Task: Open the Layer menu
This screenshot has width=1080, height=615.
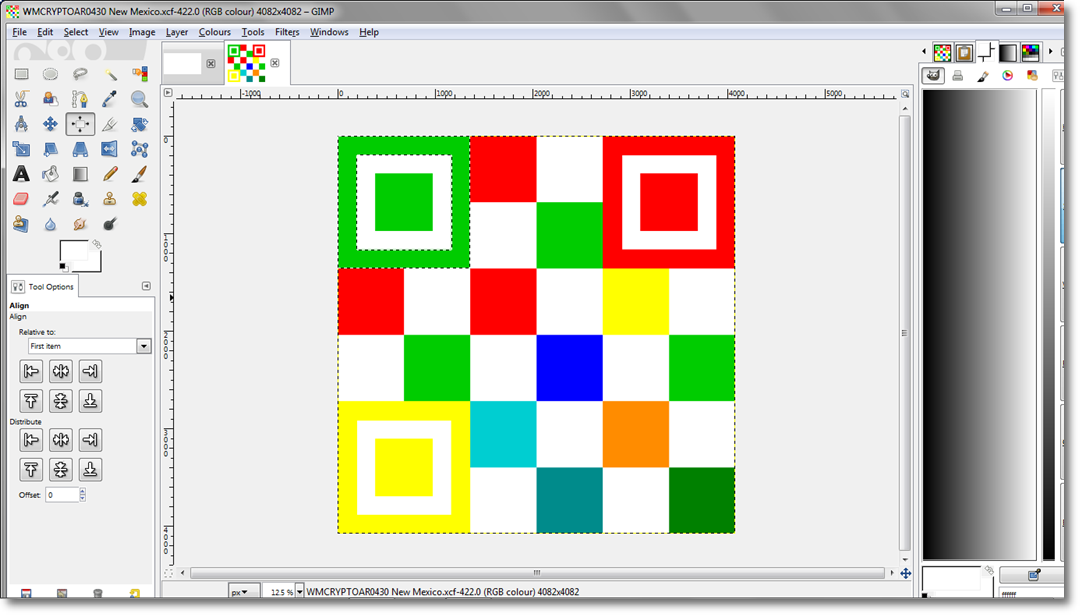Action: (x=176, y=32)
